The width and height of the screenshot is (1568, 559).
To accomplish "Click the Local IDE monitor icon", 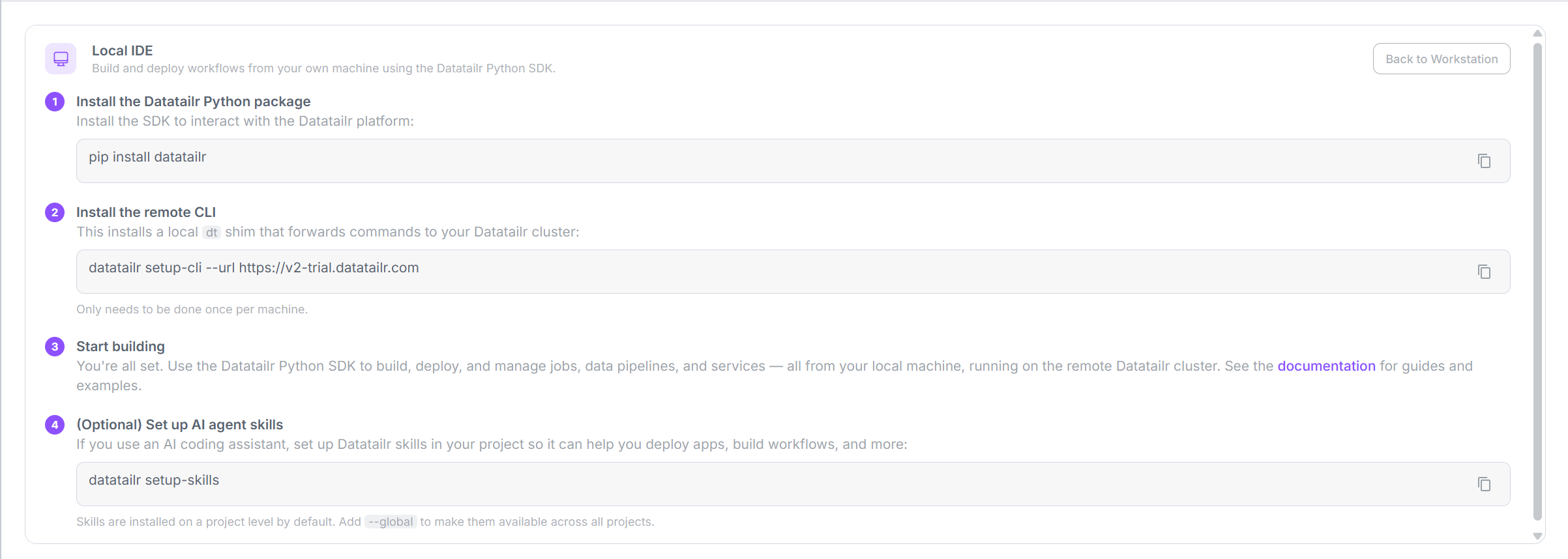I will tap(61, 59).
